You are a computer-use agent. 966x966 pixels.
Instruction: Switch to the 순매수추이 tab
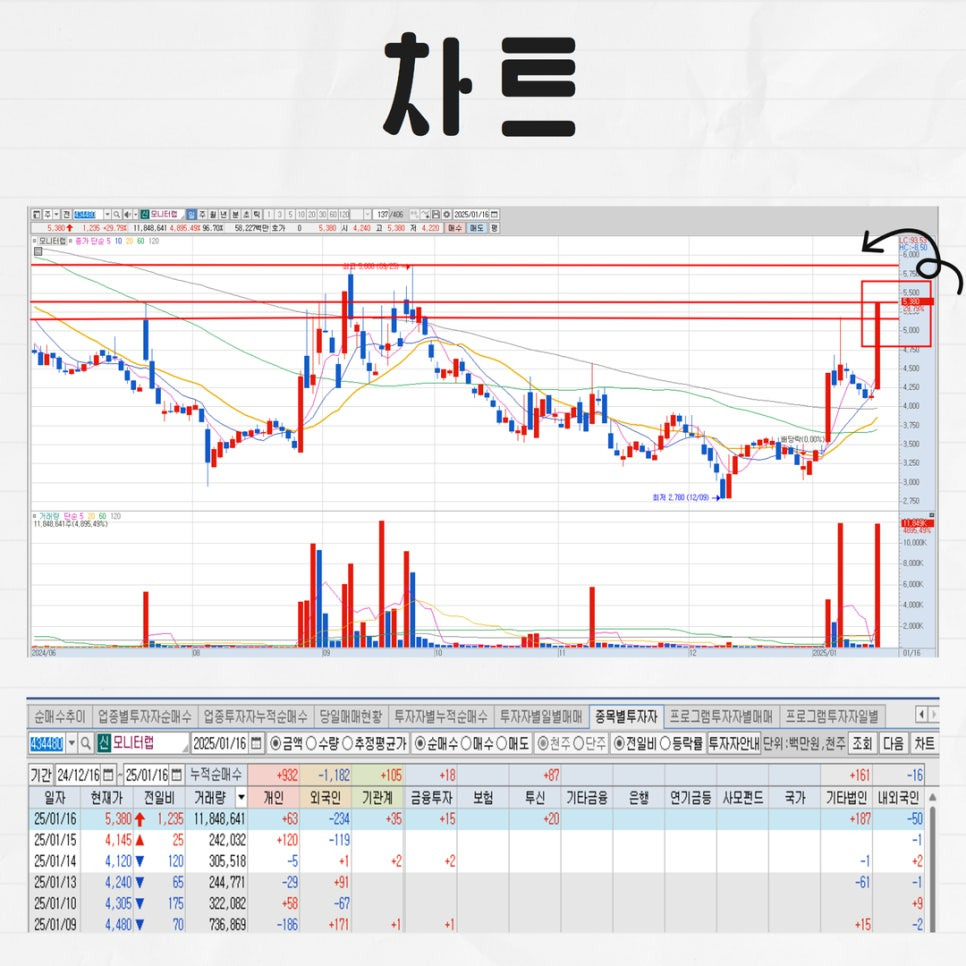coord(60,716)
